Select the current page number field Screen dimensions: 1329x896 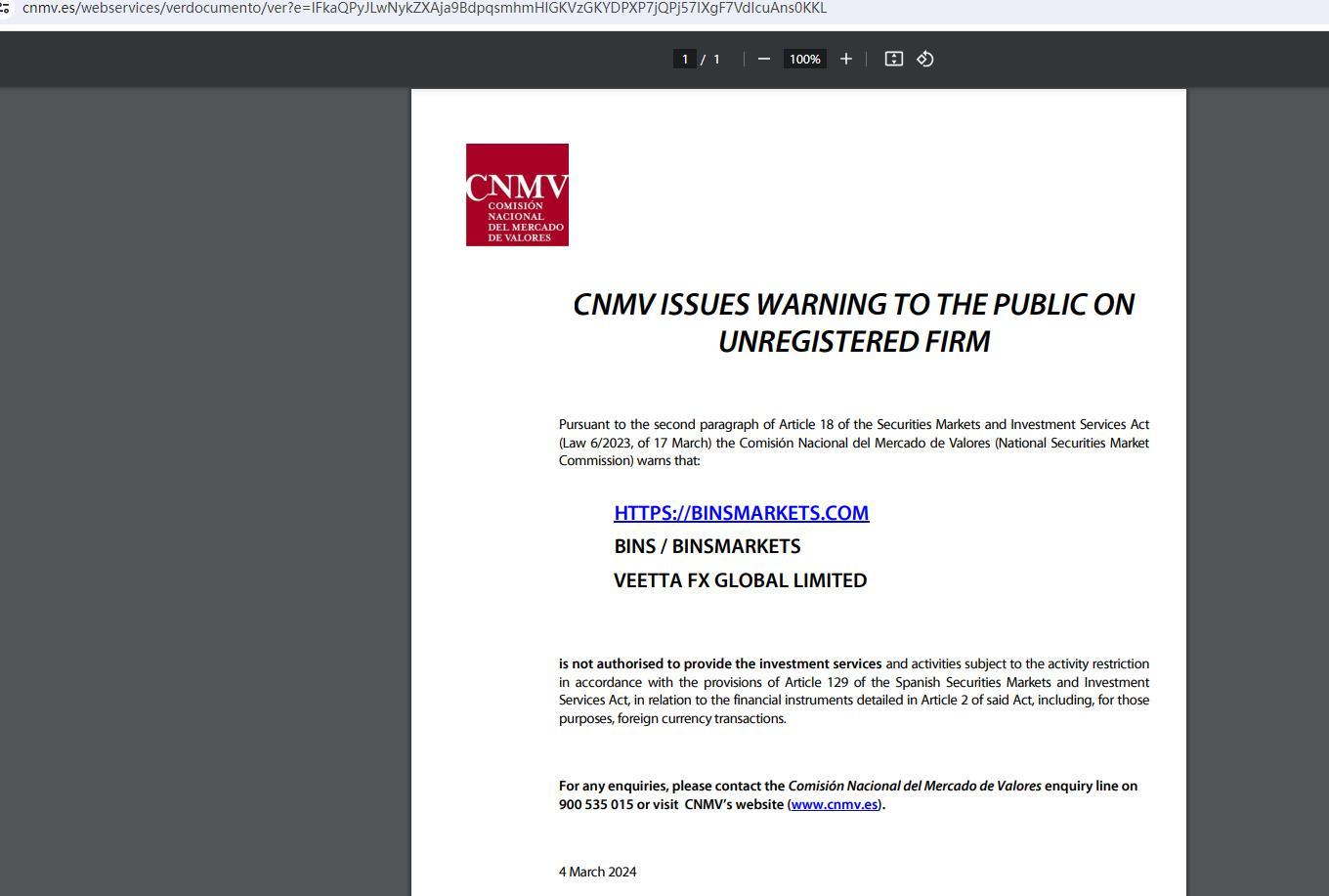click(685, 60)
